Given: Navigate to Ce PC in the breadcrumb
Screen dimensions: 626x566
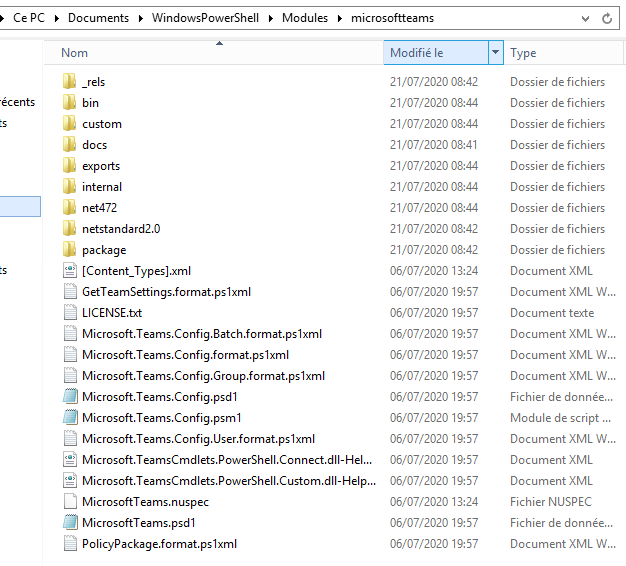Looking at the screenshot, I should [29, 18].
